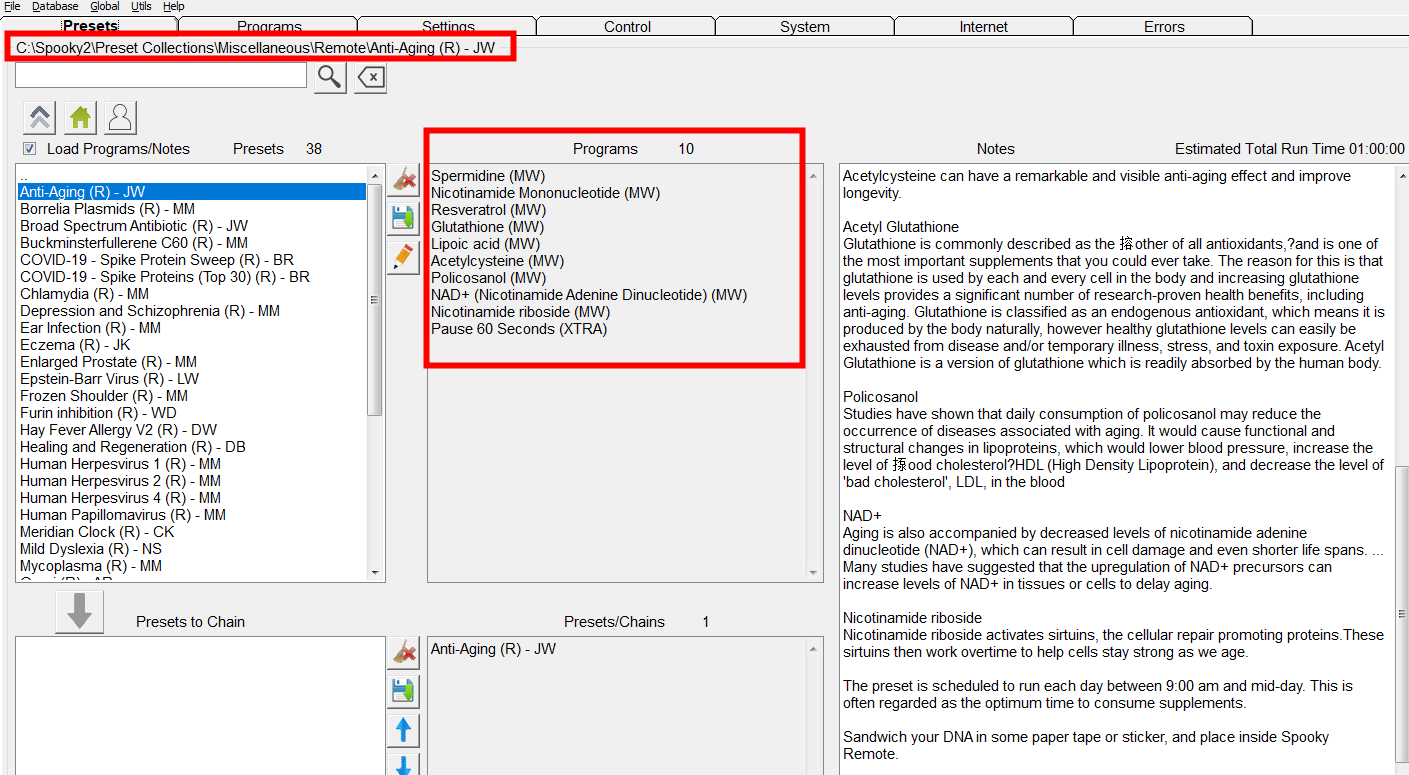Click the magnifying glass search icon
1409x775 pixels.
click(x=330, y=77)
